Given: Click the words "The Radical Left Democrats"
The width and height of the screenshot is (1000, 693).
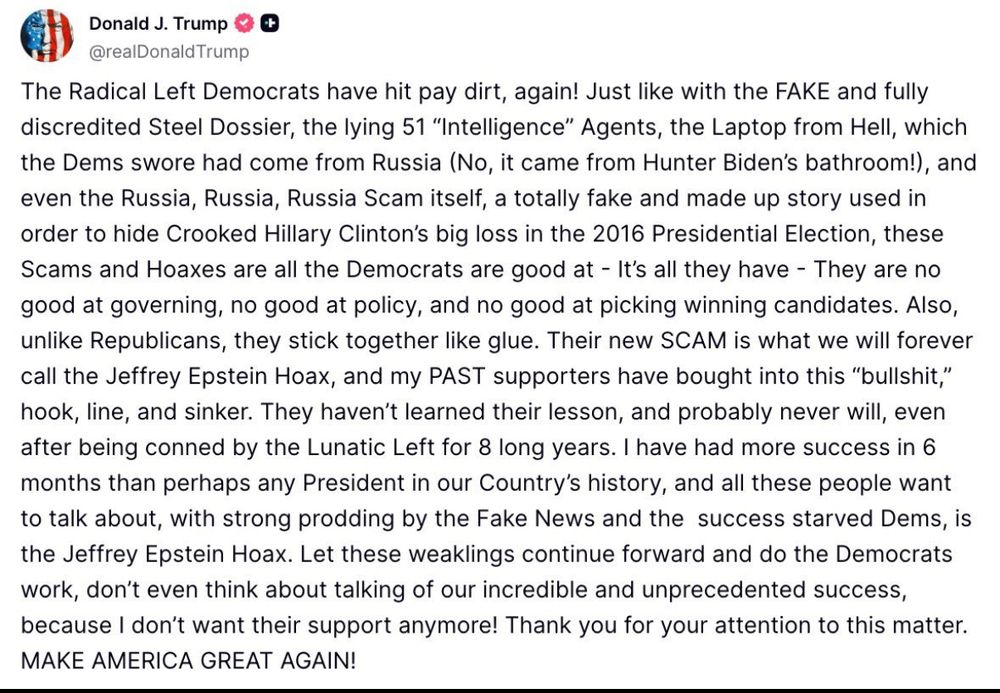Looking at the screenshot, I should coord(170,92).
